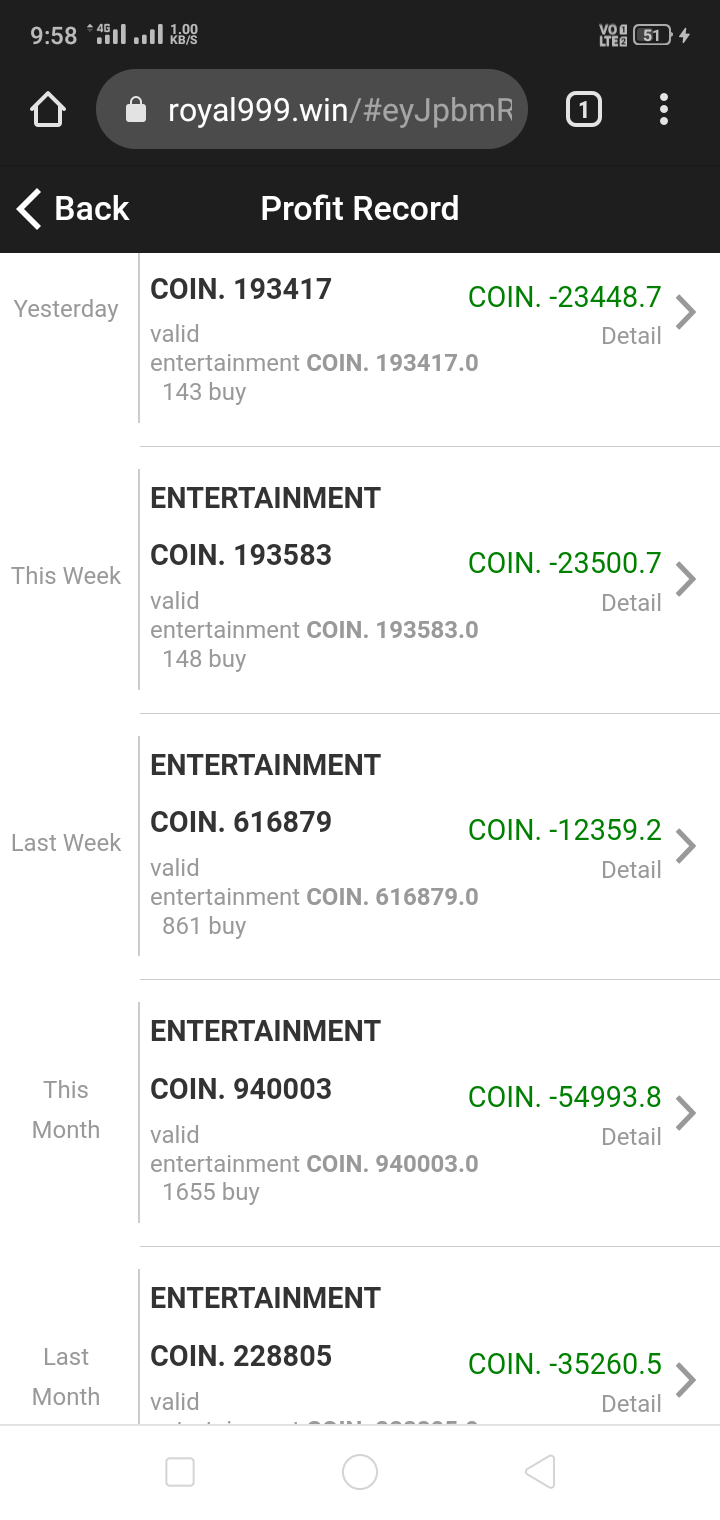Viewport: 720px width, 1520px height.
Task: Expand Yesterday record chevron arrow
Action: 686,312
